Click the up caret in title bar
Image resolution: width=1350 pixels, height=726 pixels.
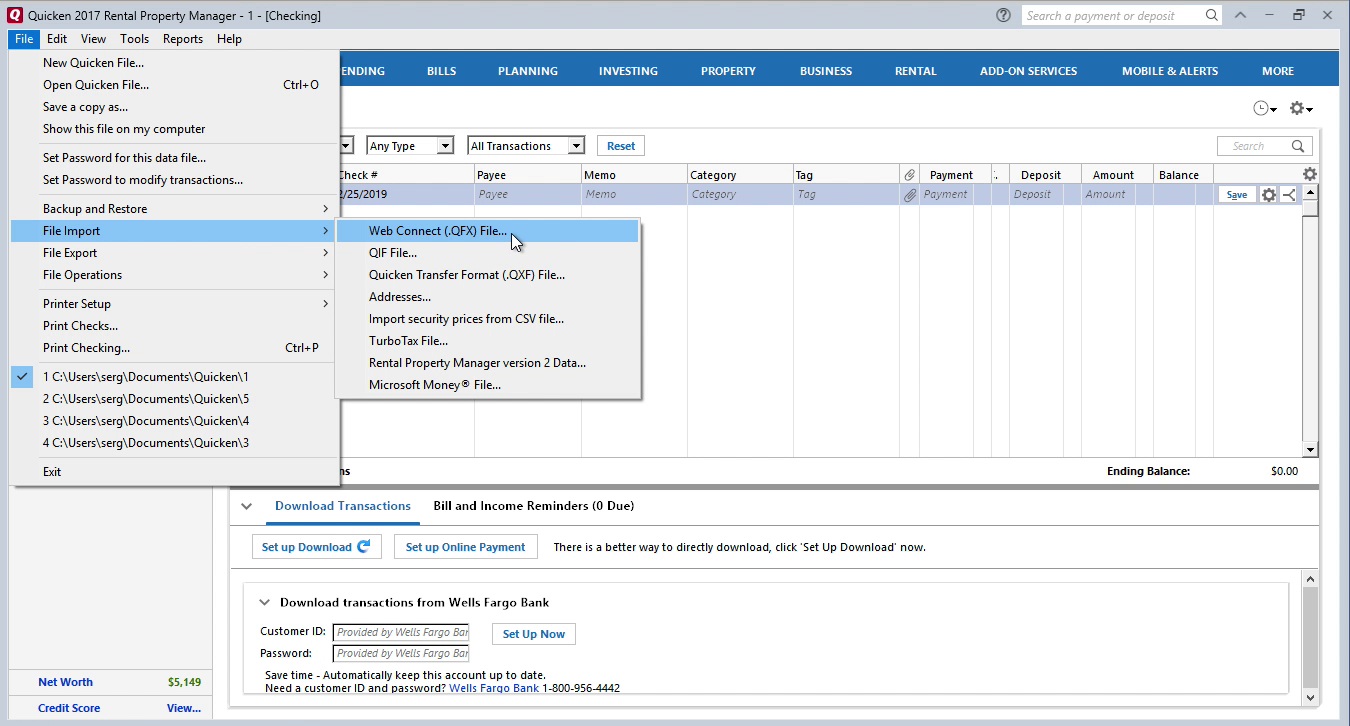pyautogui.click(x=1240, y=15)
